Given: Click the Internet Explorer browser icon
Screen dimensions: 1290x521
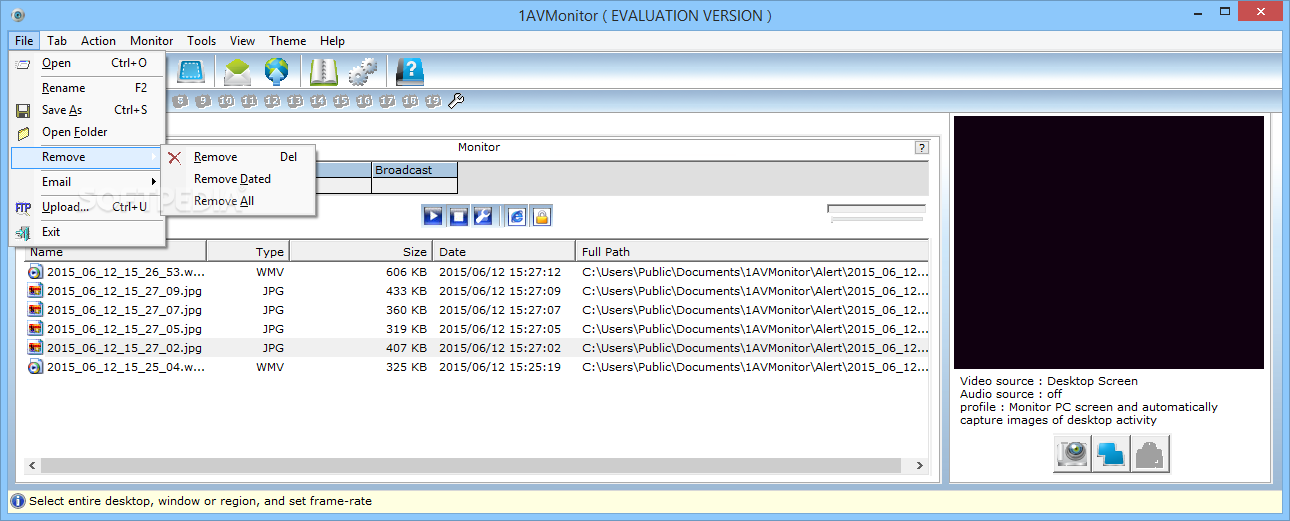Looking at the screenshot, I should [x=517, y=216].
